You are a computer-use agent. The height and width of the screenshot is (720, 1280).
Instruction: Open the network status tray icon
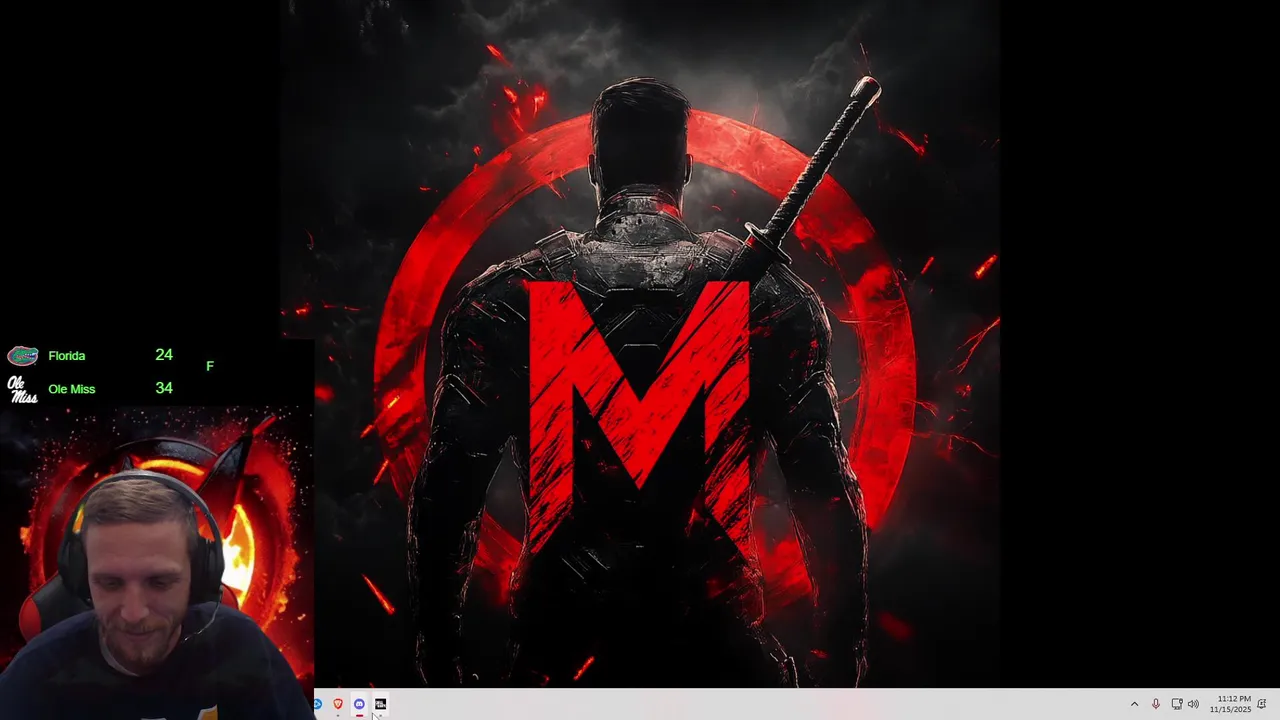[1177, 704]
